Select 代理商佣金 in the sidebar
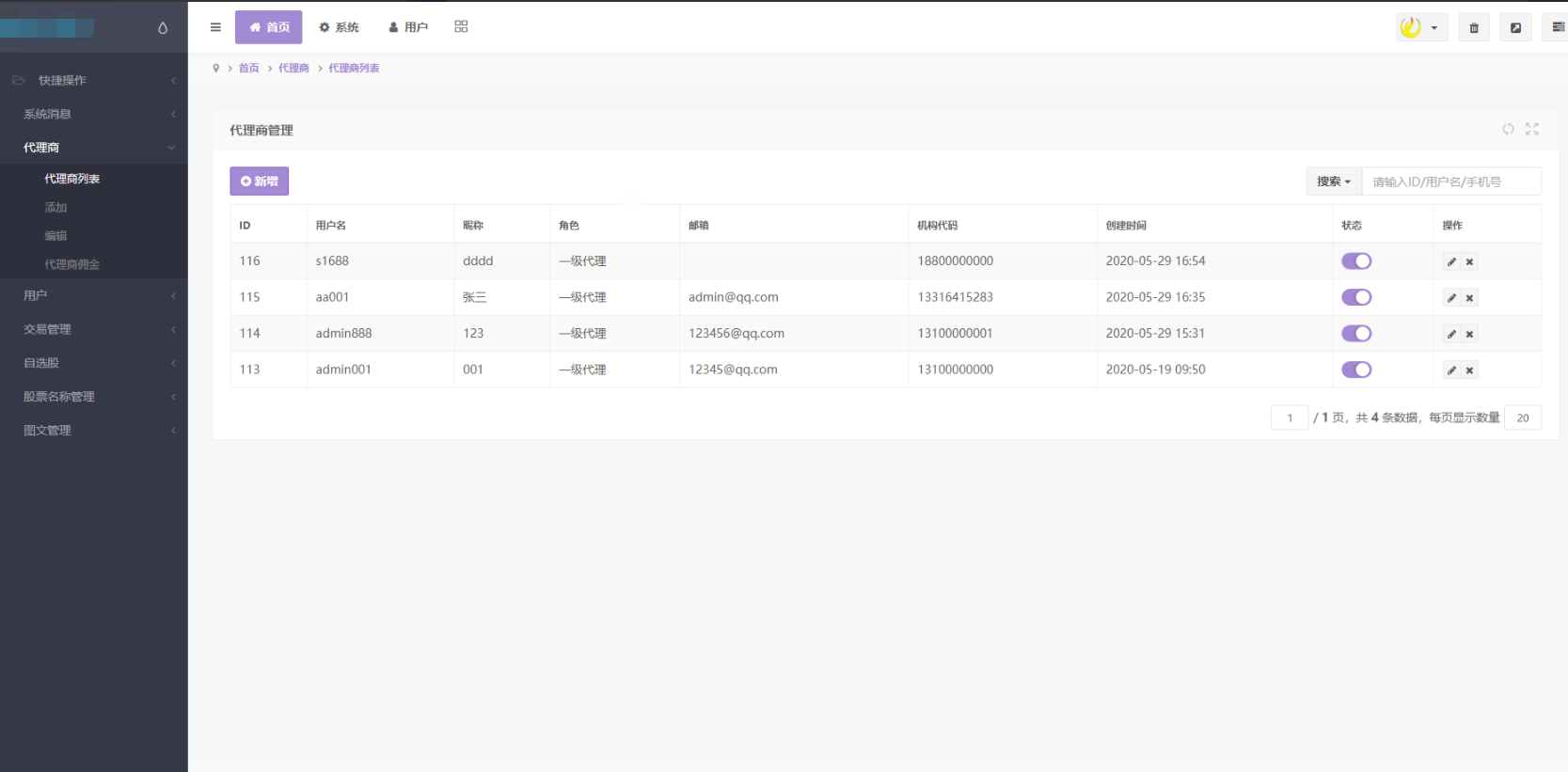The height and width of the screenshot is (772, 1568). [x=71, y=264]
